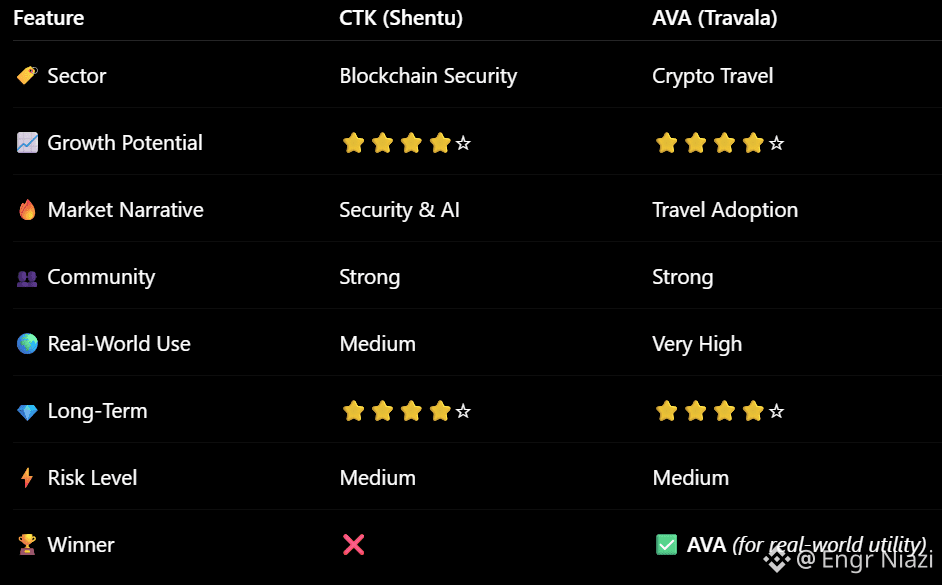Click the chart icon beside Growth Potential
942x585 pixels.
pos(27,143)
